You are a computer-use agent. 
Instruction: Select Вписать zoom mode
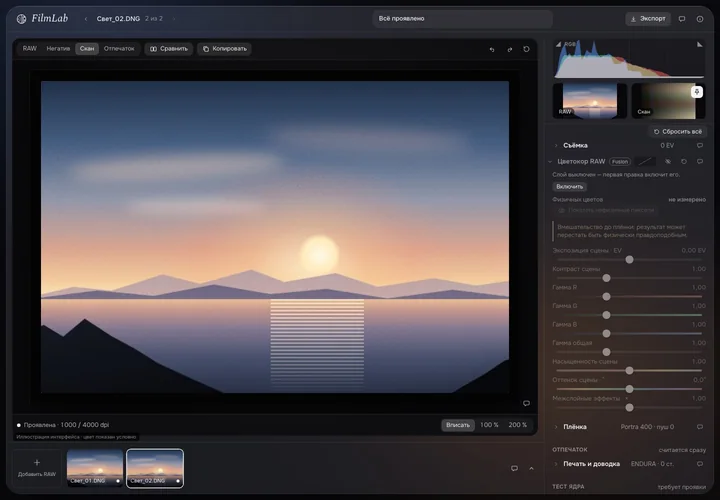click(458, 425)
